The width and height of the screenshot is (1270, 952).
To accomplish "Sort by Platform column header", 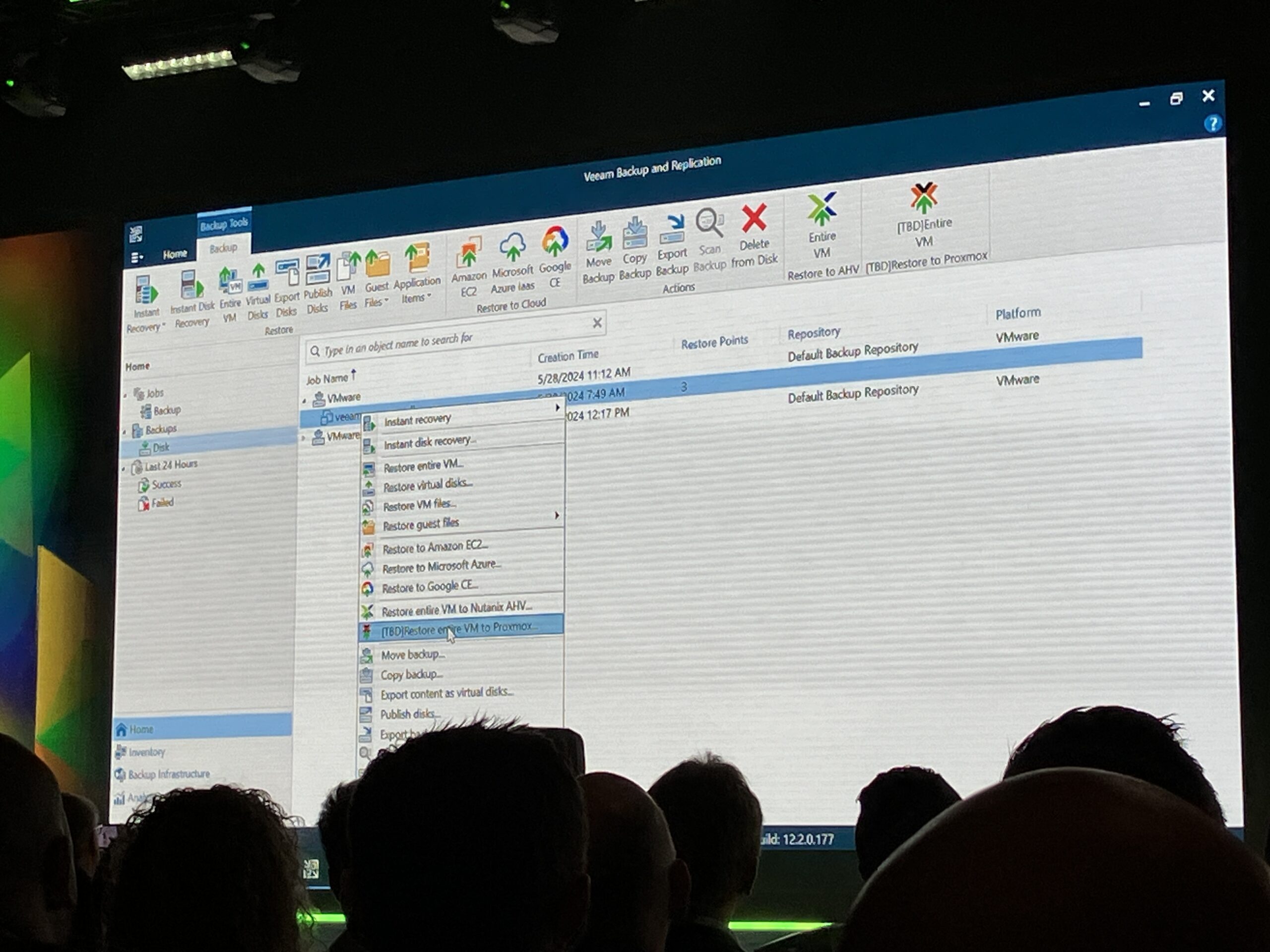I will 1018,313.
